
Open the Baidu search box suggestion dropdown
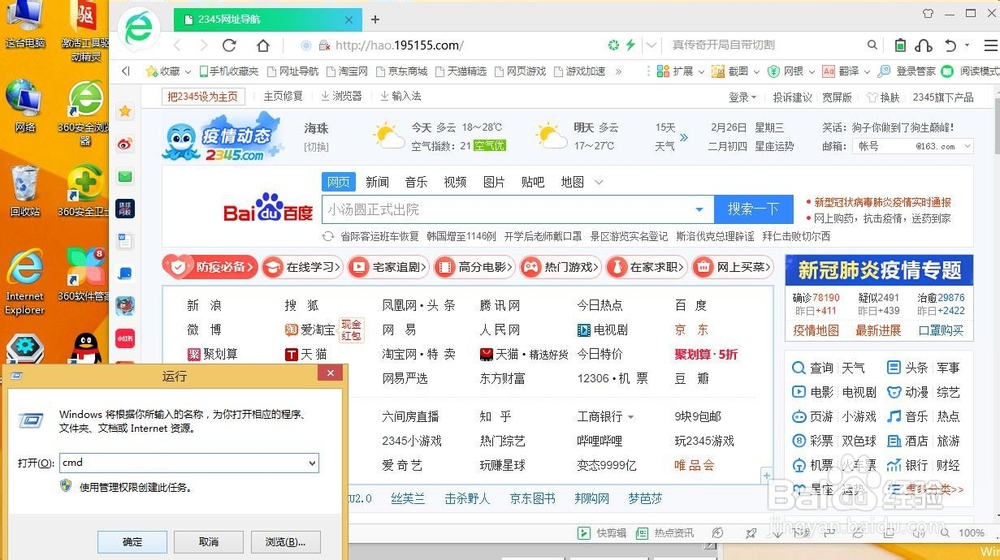pyautogui.click(x=700, y=209)
